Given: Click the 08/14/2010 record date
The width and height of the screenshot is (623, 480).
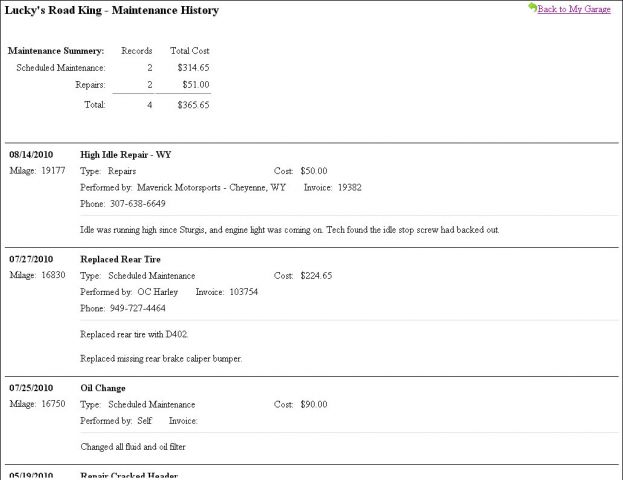Looking at the screenshot, I should coord(31,155).
